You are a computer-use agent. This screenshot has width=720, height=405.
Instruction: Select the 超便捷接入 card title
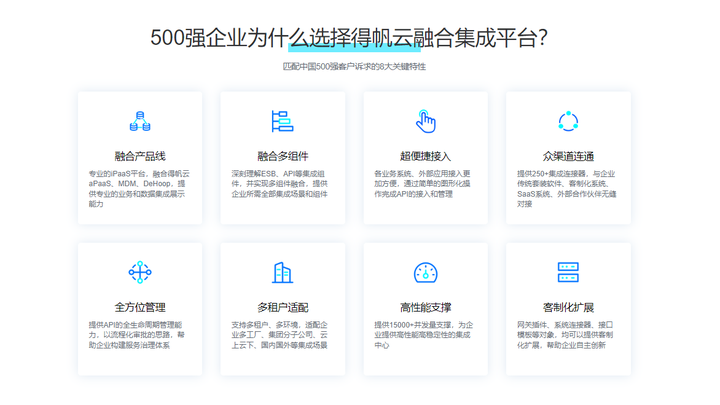pos(426,156)
